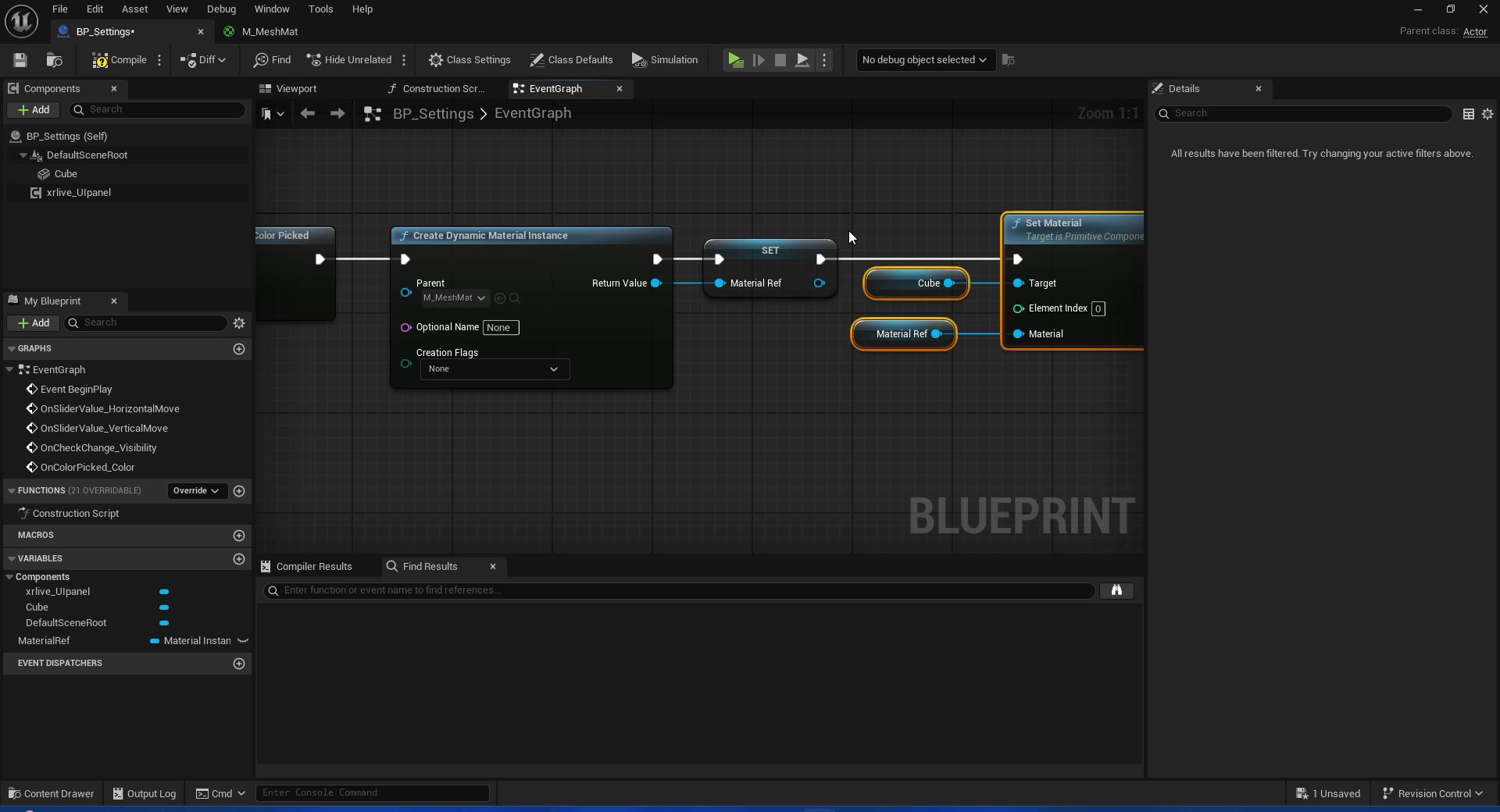Open compile options three-dot menu
Viewport: 1500px width, 812px height.
(159, 60)
